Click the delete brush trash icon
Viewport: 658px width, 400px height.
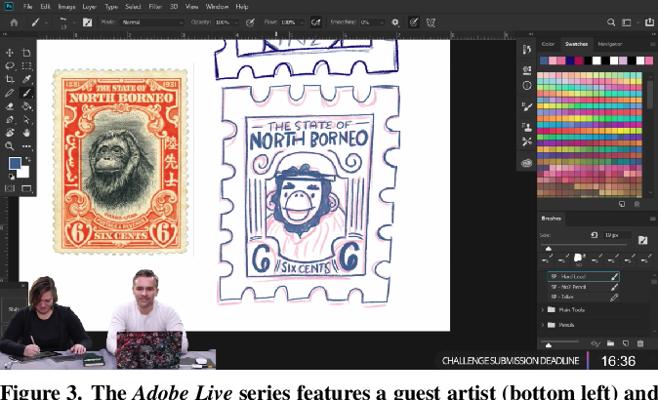coord(640,344)
